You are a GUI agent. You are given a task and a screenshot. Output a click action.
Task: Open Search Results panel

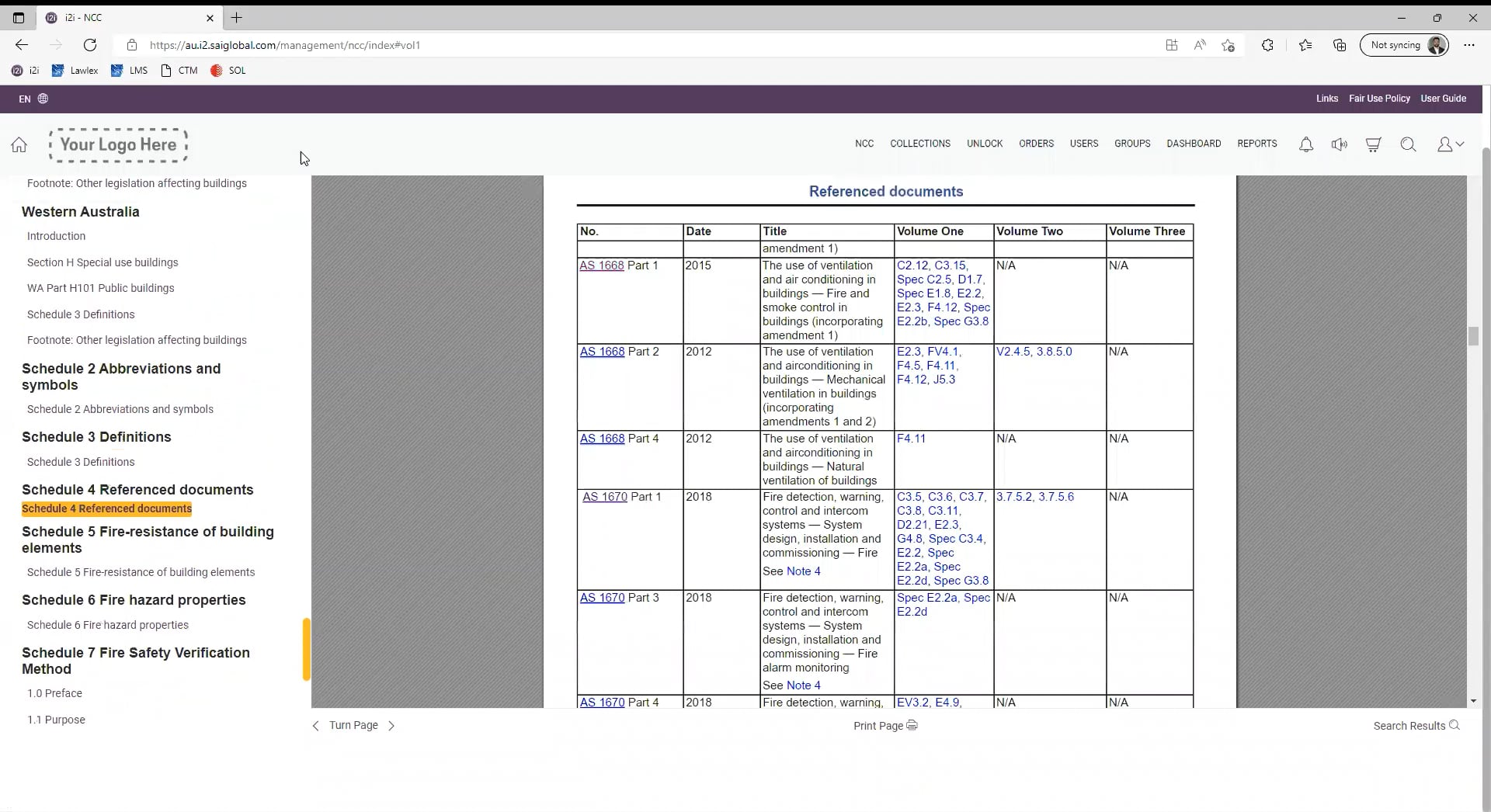click(x=1416, y=726)
